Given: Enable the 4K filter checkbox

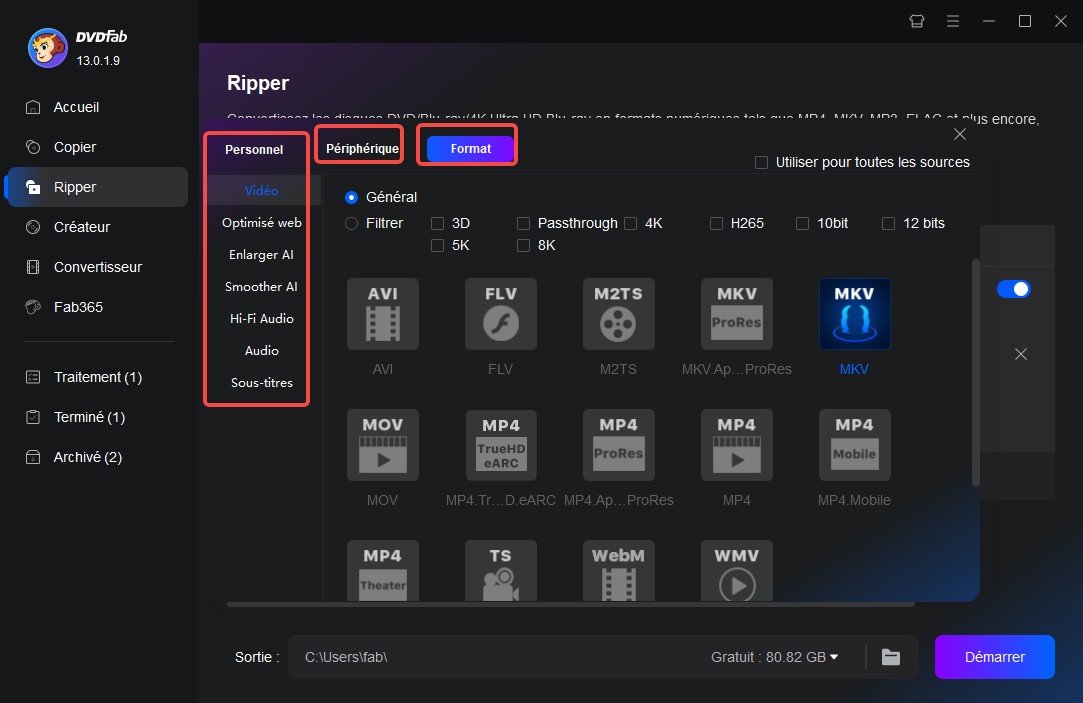Looking at the screenshot, I should [631, 224].
